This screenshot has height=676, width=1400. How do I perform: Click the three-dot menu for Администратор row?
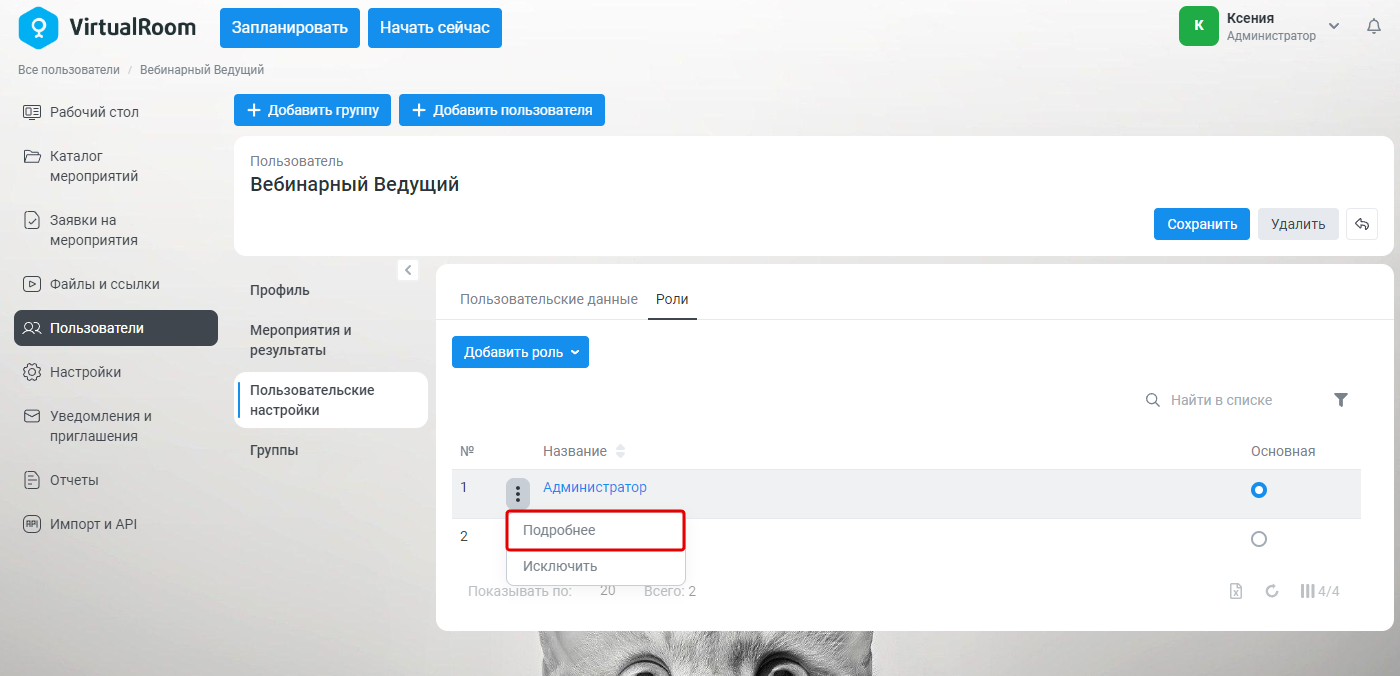click(x=517, y=493)
